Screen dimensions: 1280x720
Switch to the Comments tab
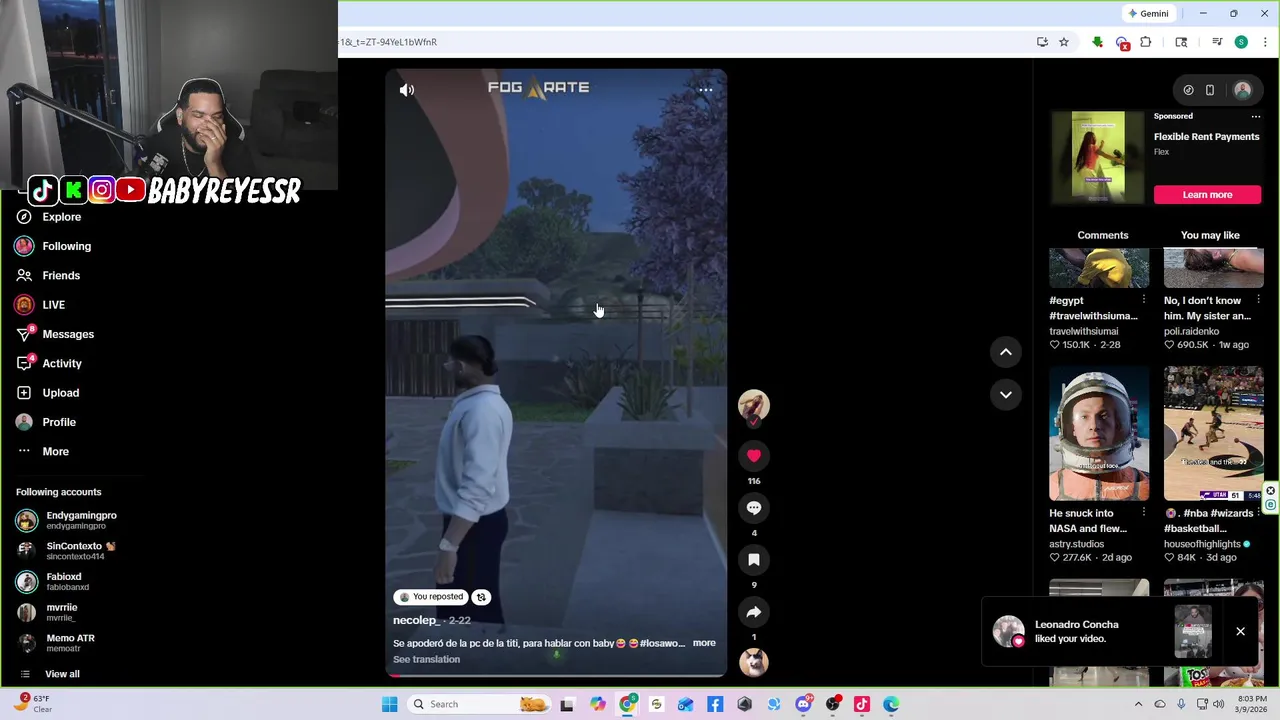pyautogui.click(x=1102, y=235)
